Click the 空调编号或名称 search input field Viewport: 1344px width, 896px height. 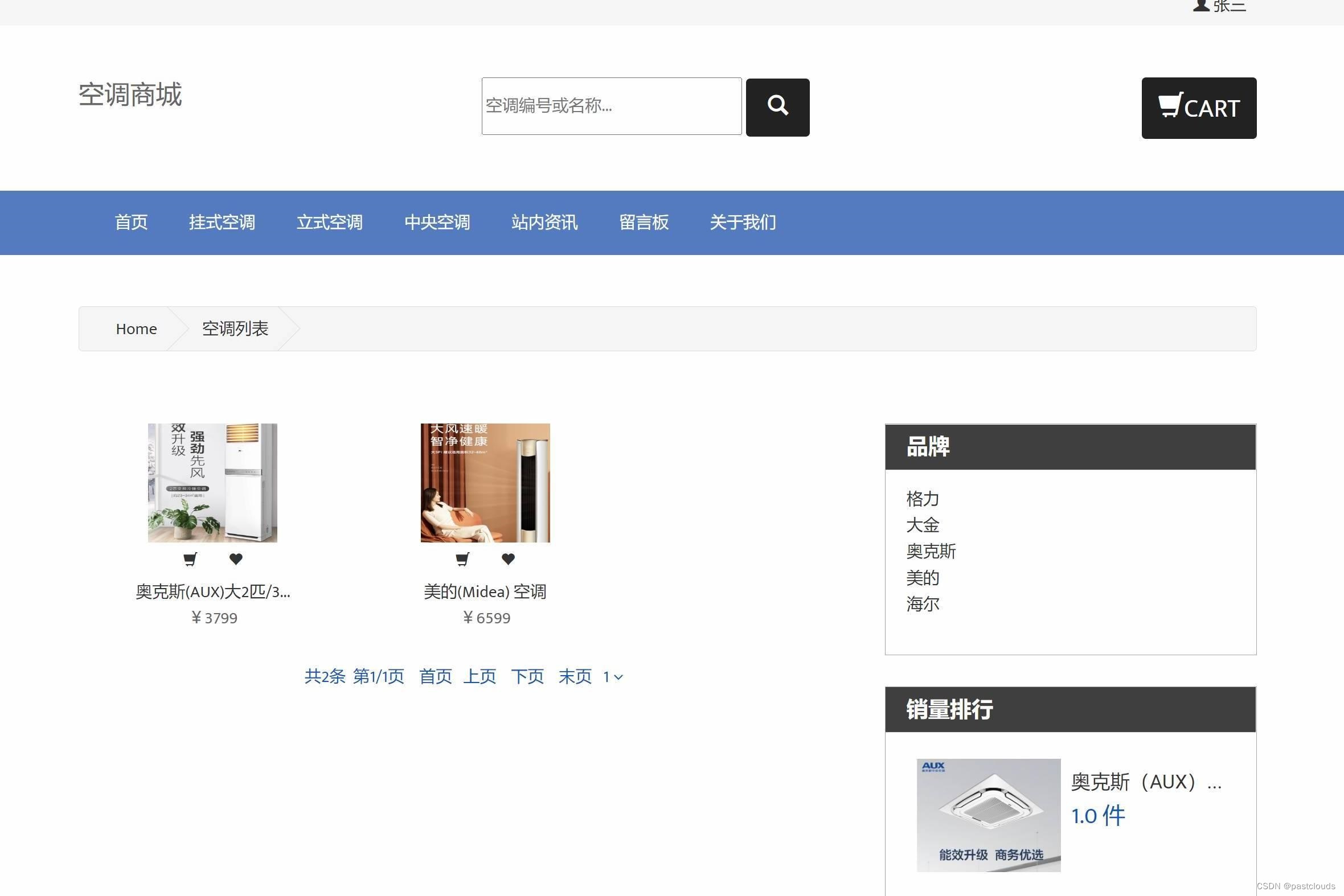click(x=611, y=106)
